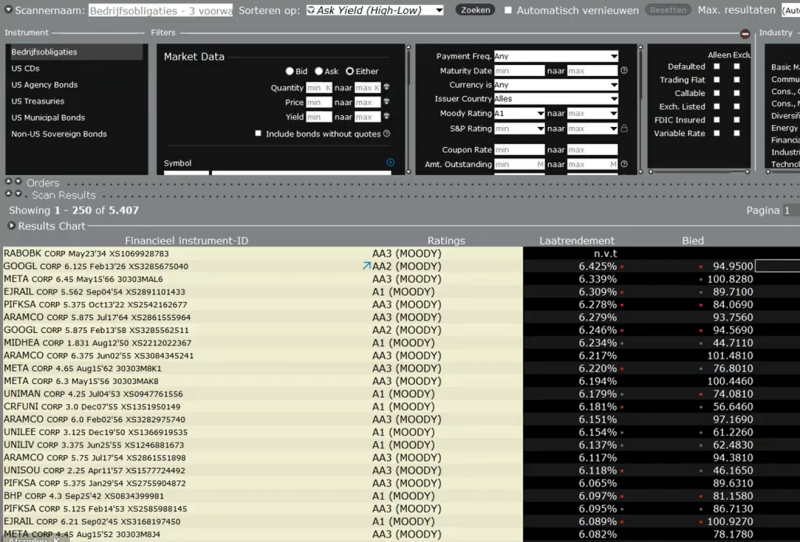
Task: Open the Amt. Outstanding help icon
Action: point(624,164)
